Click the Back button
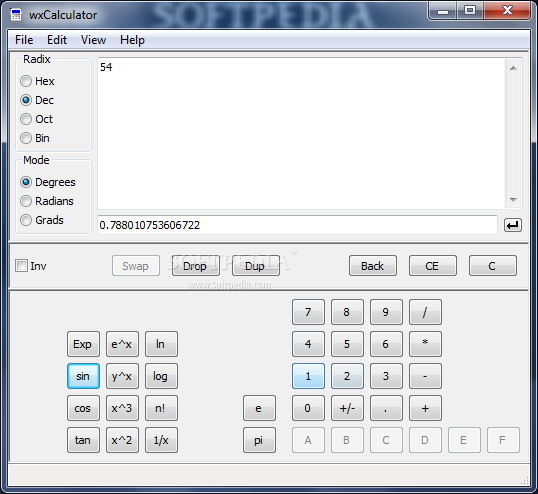 373,266
